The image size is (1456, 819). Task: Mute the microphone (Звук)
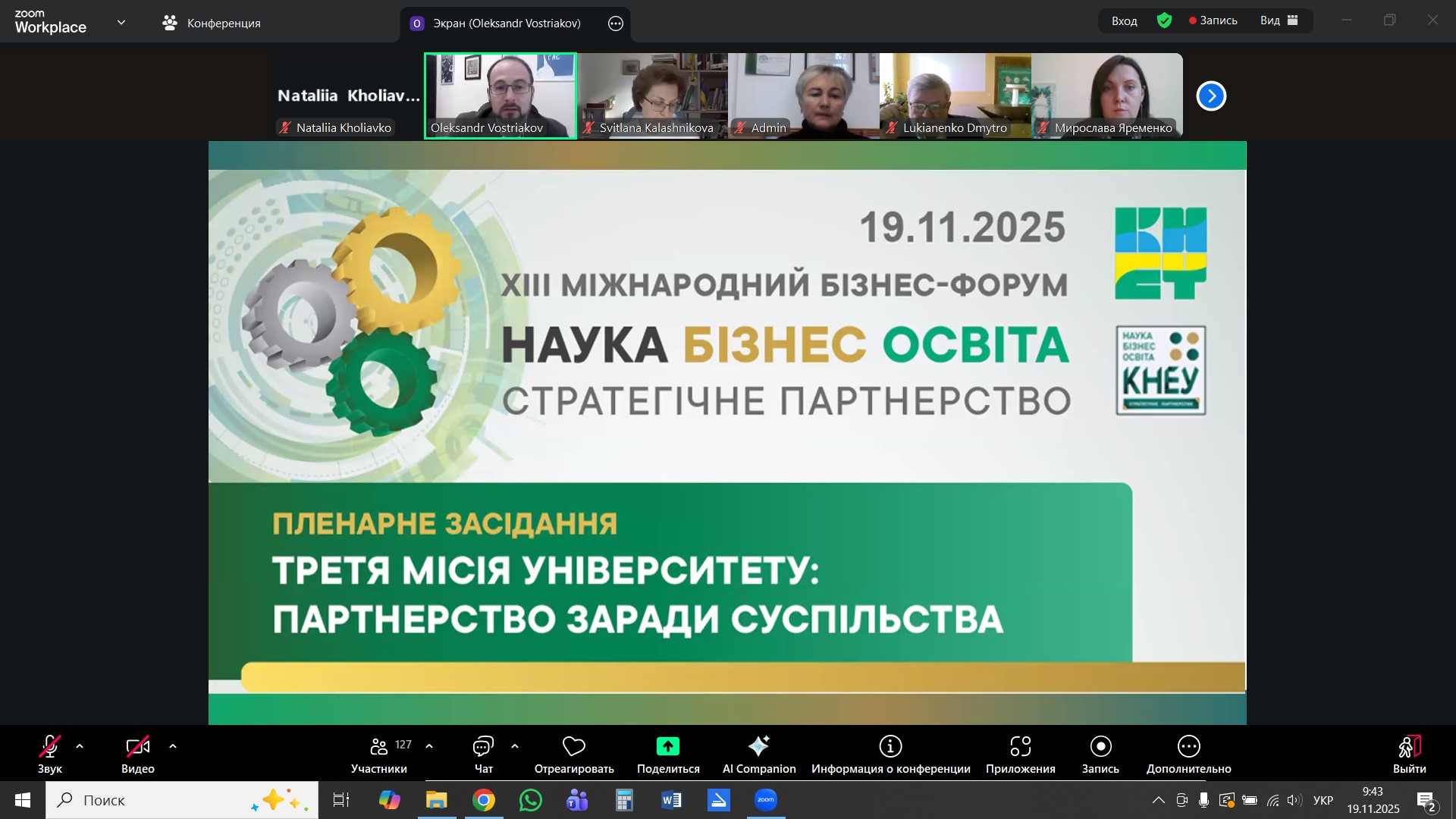click(x=49, y=753)
